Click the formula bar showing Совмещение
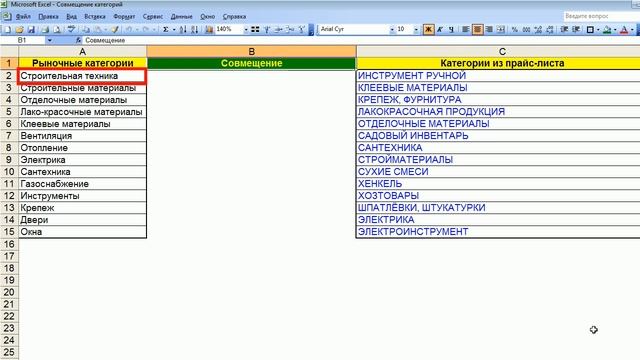This screenshot has height=360, width=640. pos(361,40)
